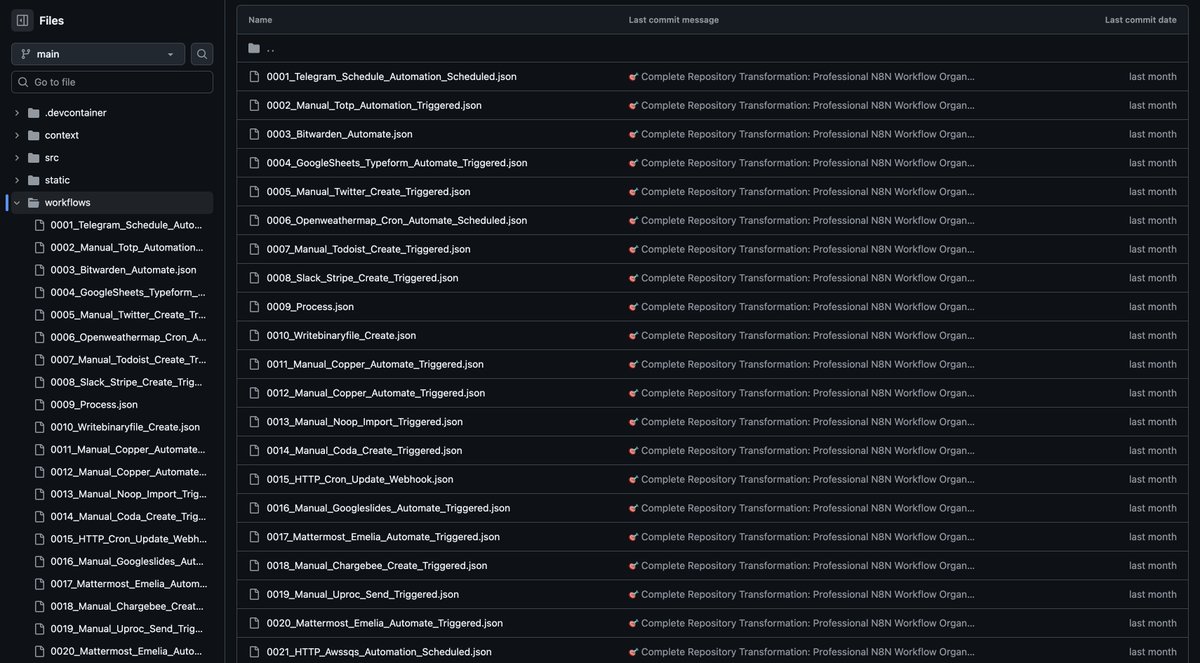This screenshot has height=663, width=1200.
Task: Open 0007_Manual_Todoist_Create_Triggered.json in list
Action: (368, 249)
